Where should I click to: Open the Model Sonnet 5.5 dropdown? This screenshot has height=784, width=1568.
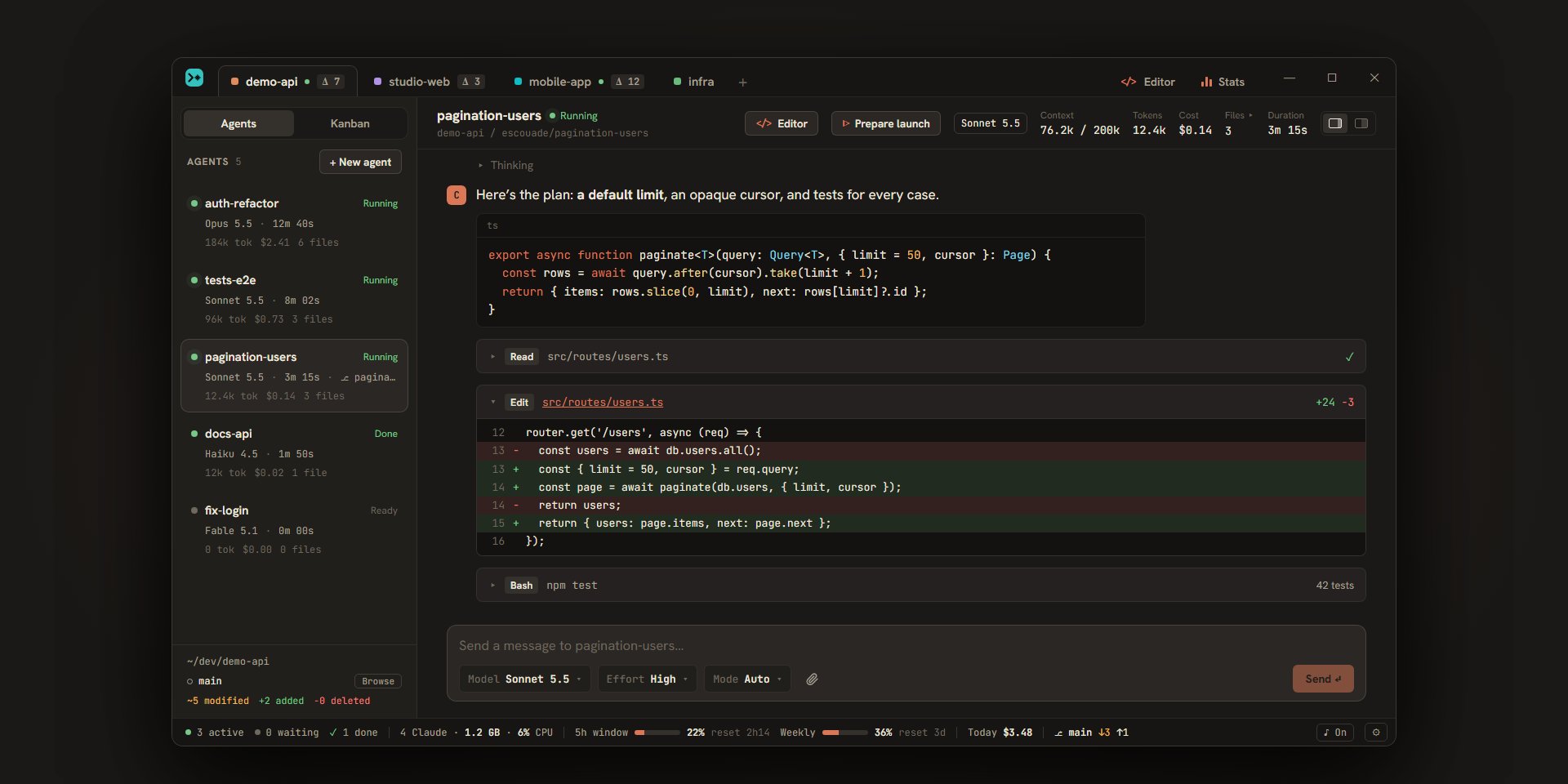coord(524,679)
